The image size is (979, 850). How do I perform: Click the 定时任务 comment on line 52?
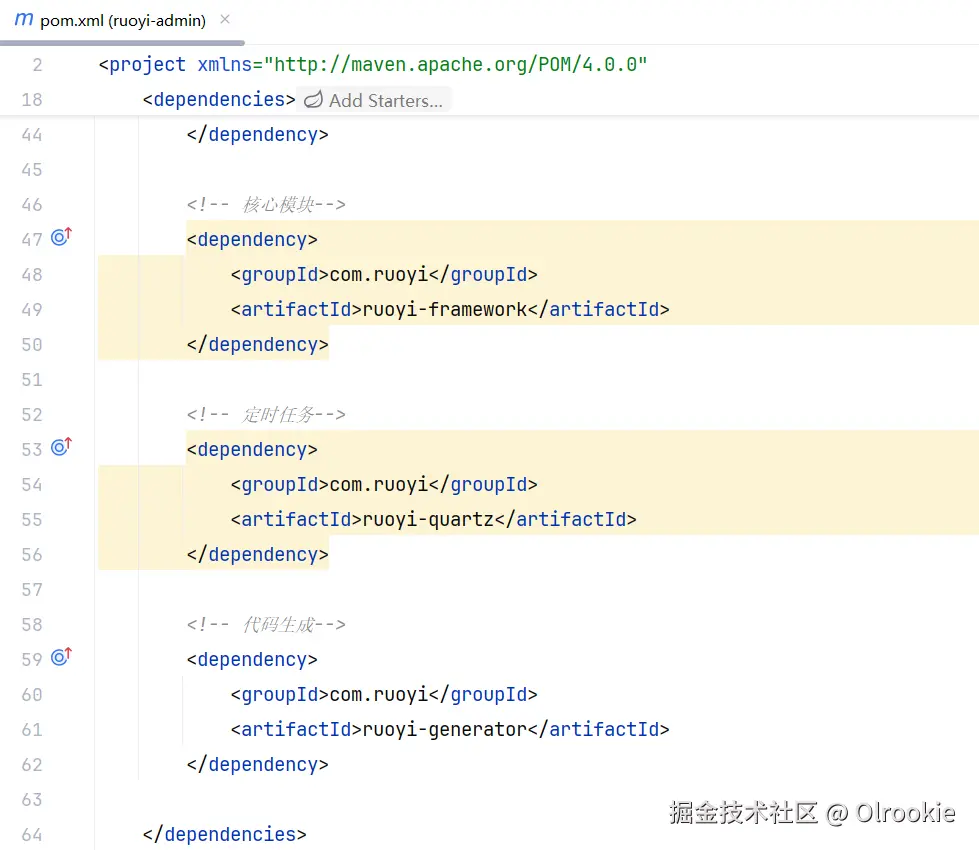266,415
